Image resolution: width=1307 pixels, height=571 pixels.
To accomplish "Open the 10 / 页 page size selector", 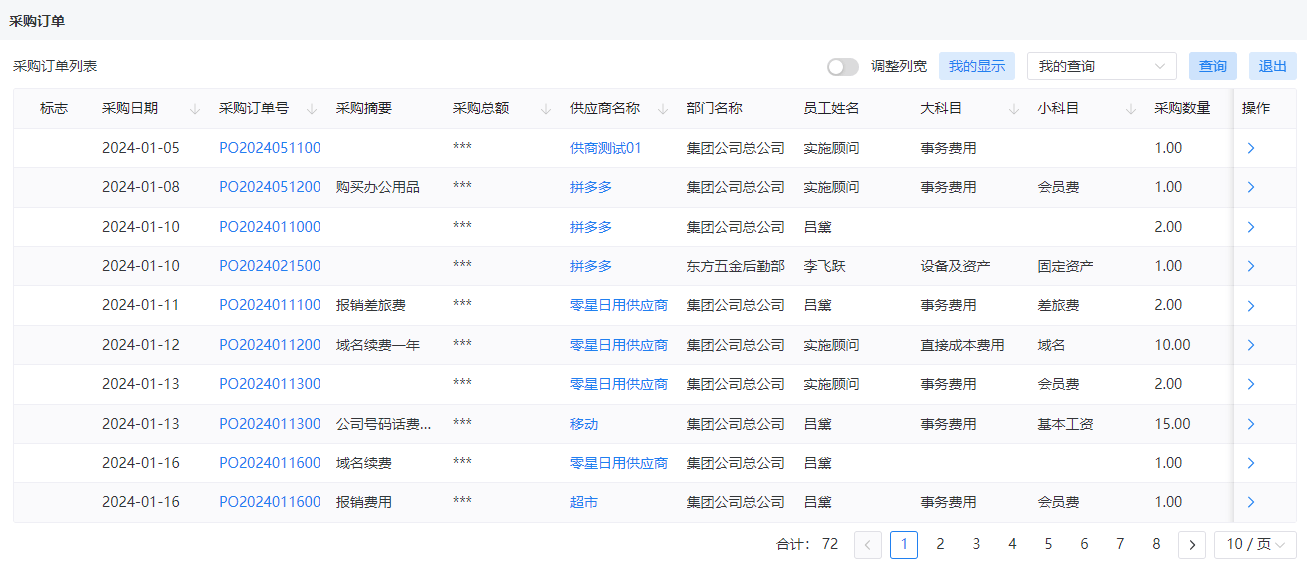I will pyautogui.click(x=1255, y=544).
